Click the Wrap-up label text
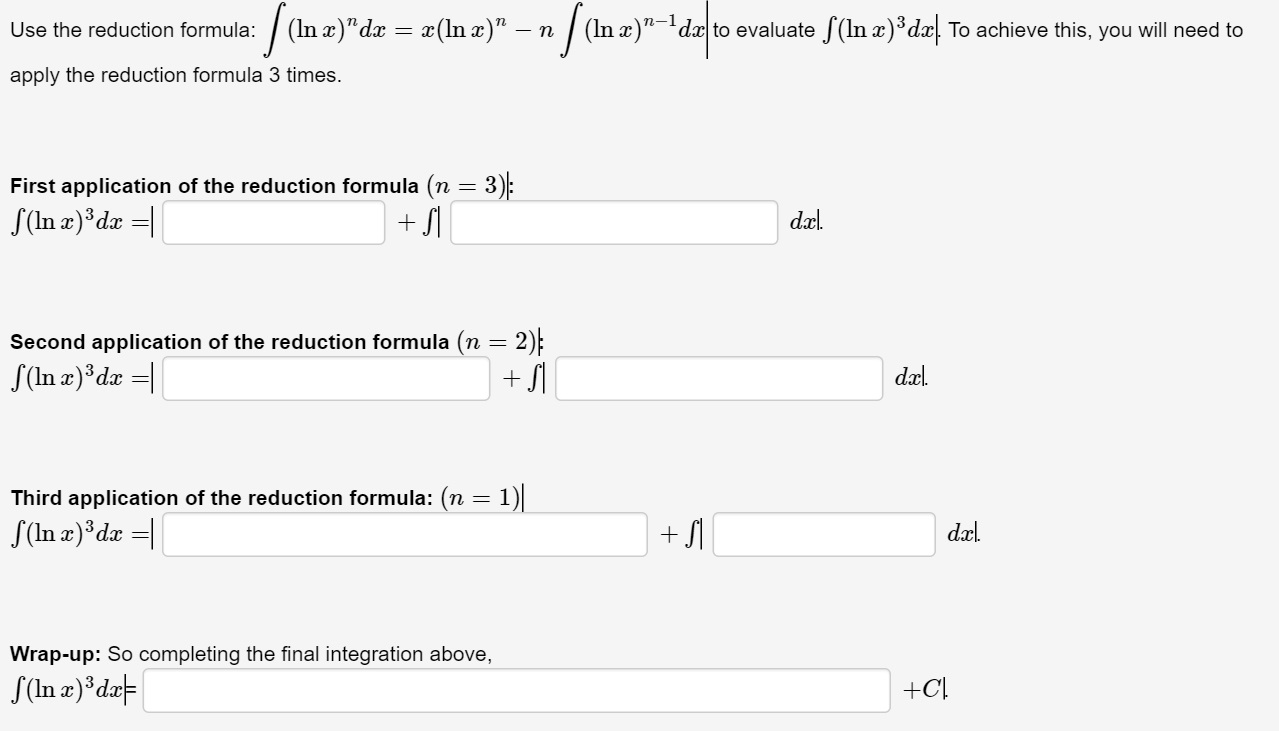 [50, 653]
